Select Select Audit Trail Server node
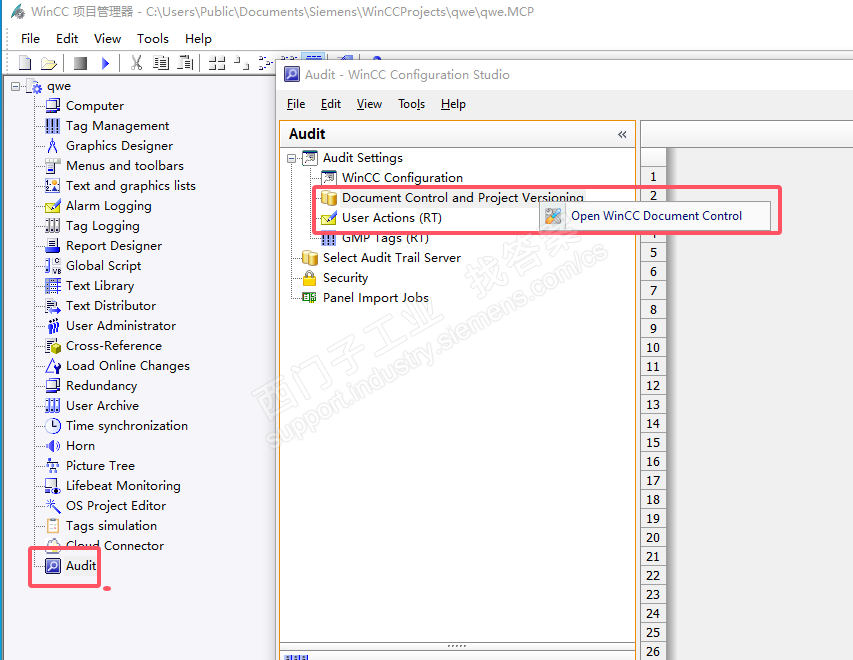This screenshot has width=853, height=660. pos(392,258)
